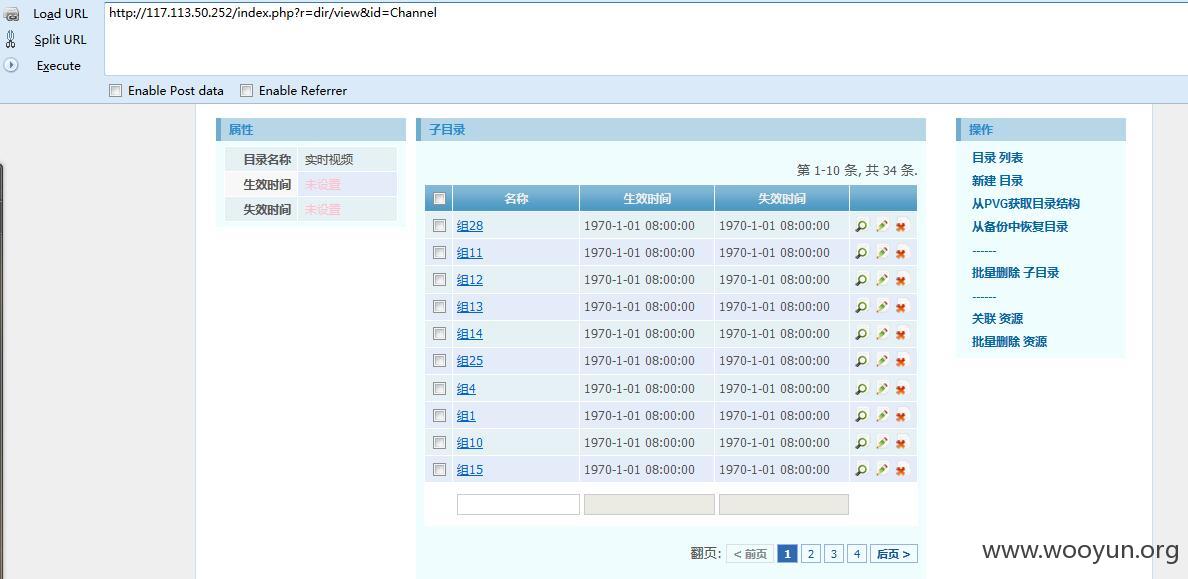This screenshot has height=579, width=1188.
Task: Click the pencil edit icon in the 组12 row
Action: coord(881,280)
